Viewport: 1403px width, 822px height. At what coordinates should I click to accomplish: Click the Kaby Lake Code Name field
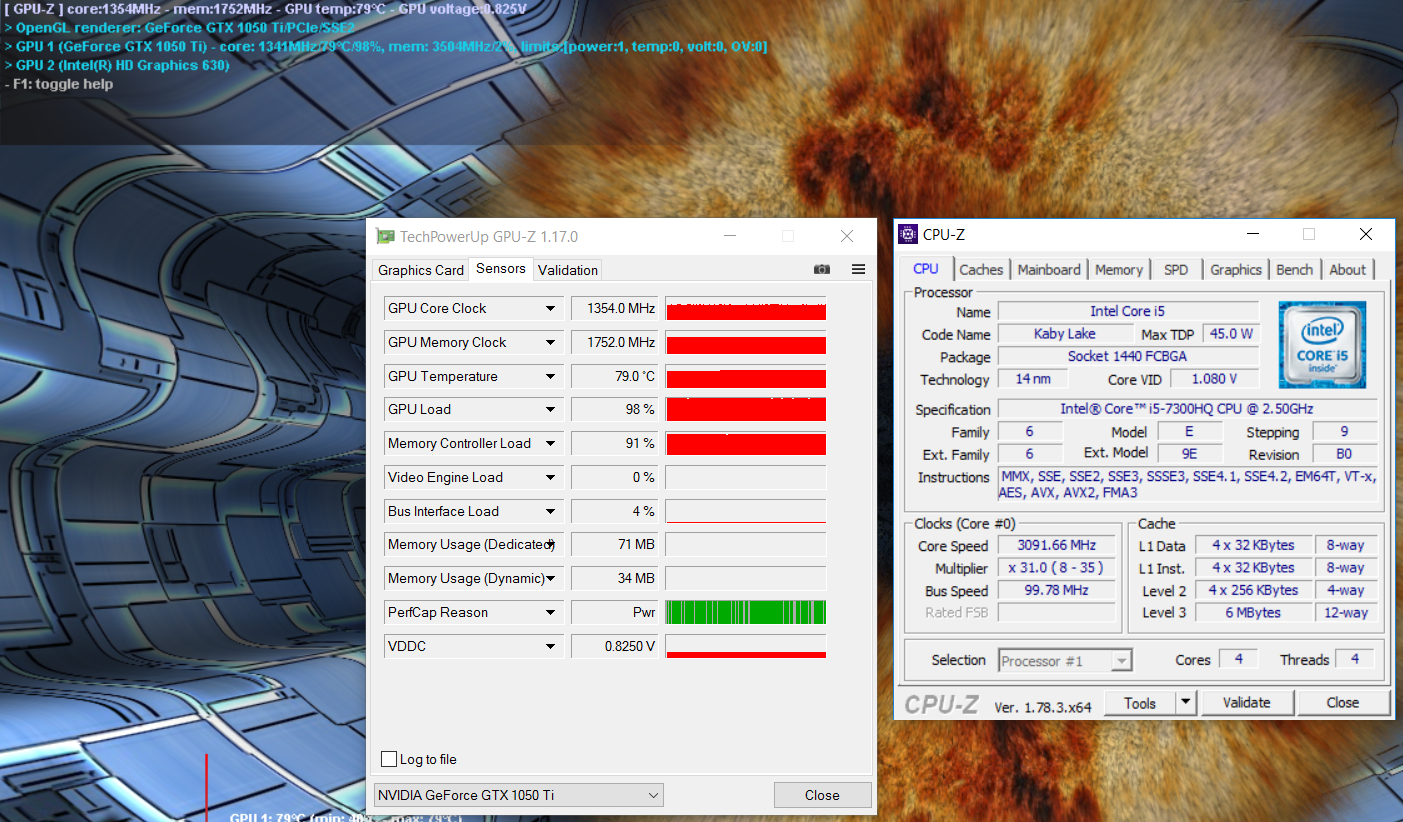tap(1065, 334)
